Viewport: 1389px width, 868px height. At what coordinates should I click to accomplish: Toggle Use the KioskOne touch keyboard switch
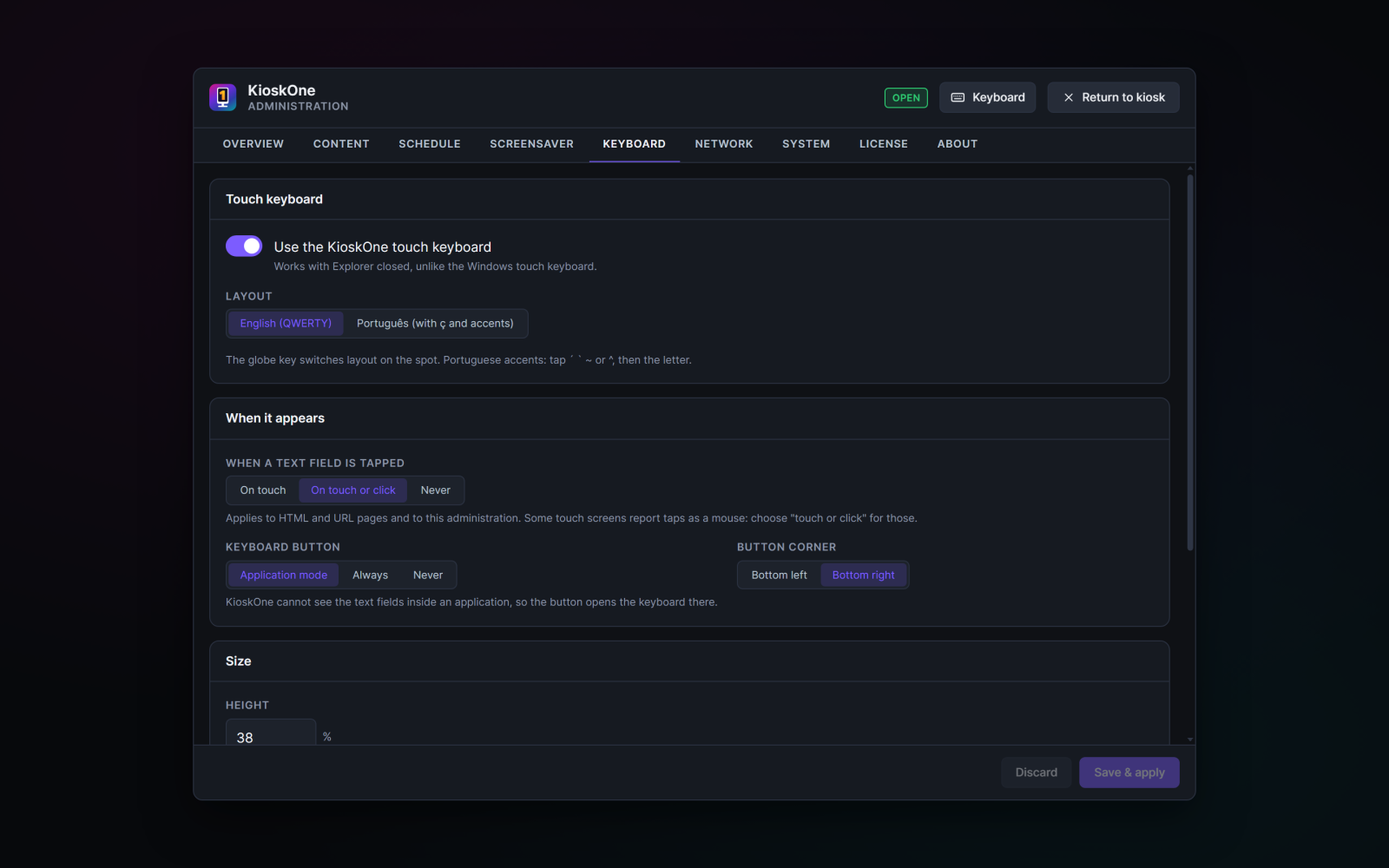pyautogui.click(x=244, y=247)
